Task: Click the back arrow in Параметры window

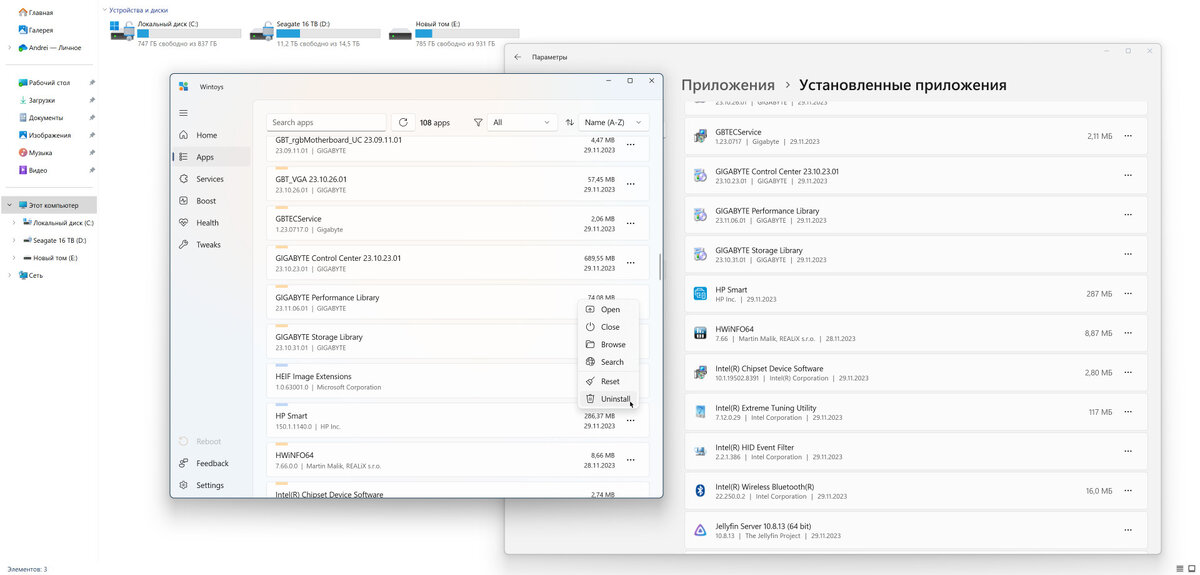Action: click(x=517, y=57)
